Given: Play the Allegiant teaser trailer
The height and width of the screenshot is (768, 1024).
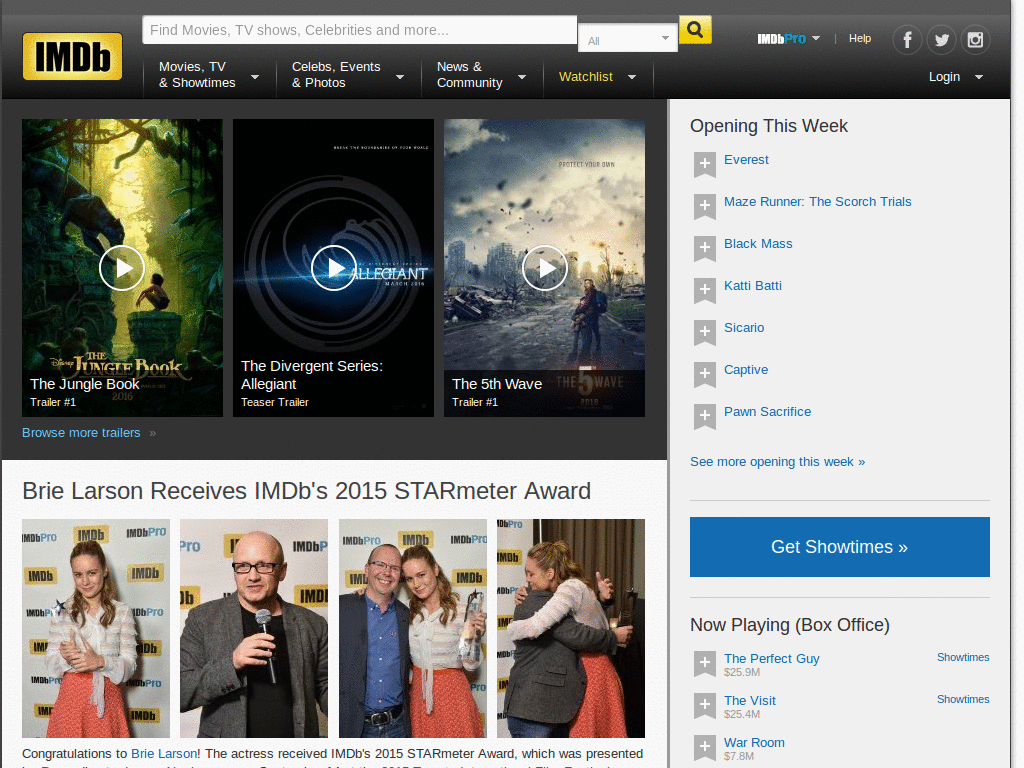Looking at the screenshot, I should coord(333,268).
